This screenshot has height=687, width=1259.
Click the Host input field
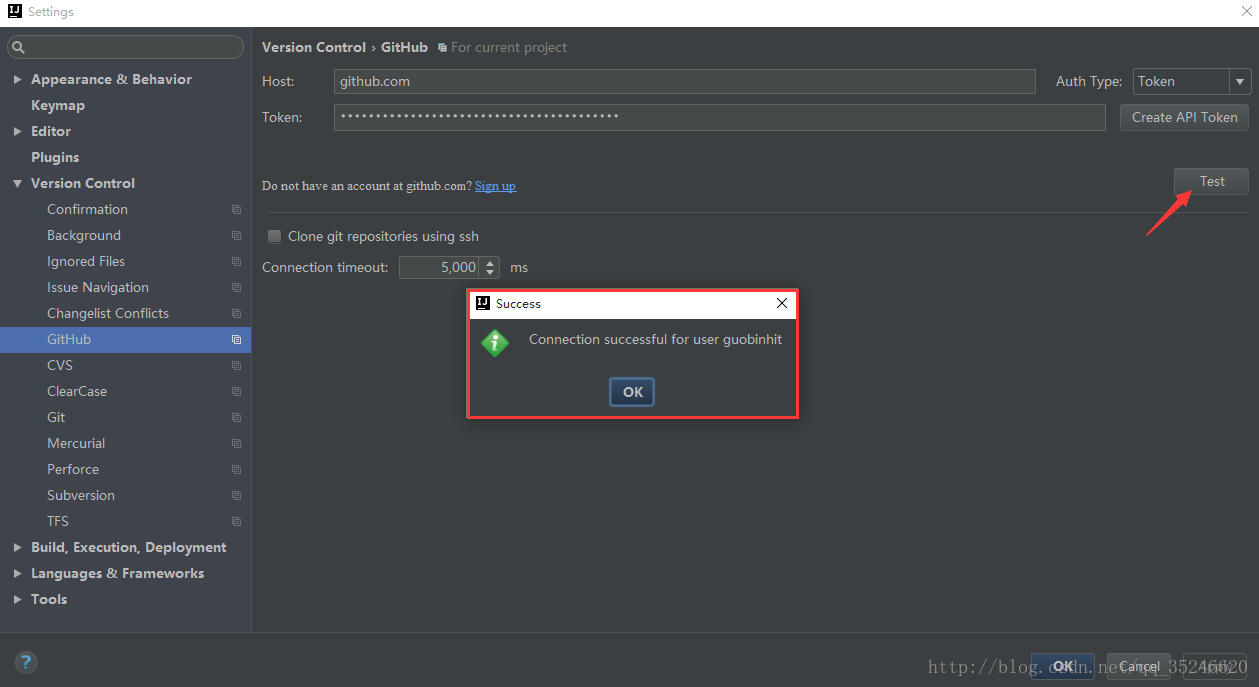click(x=685, y=82)
